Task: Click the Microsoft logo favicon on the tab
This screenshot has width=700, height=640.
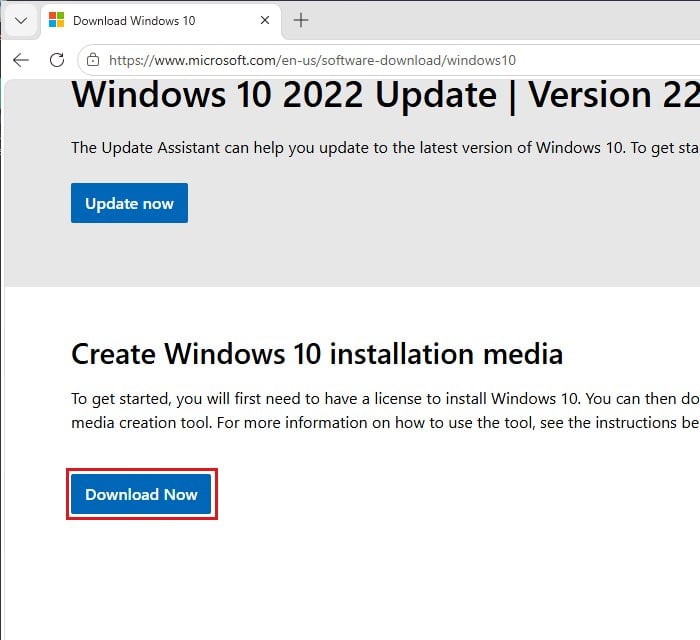Action: point(56,20)
